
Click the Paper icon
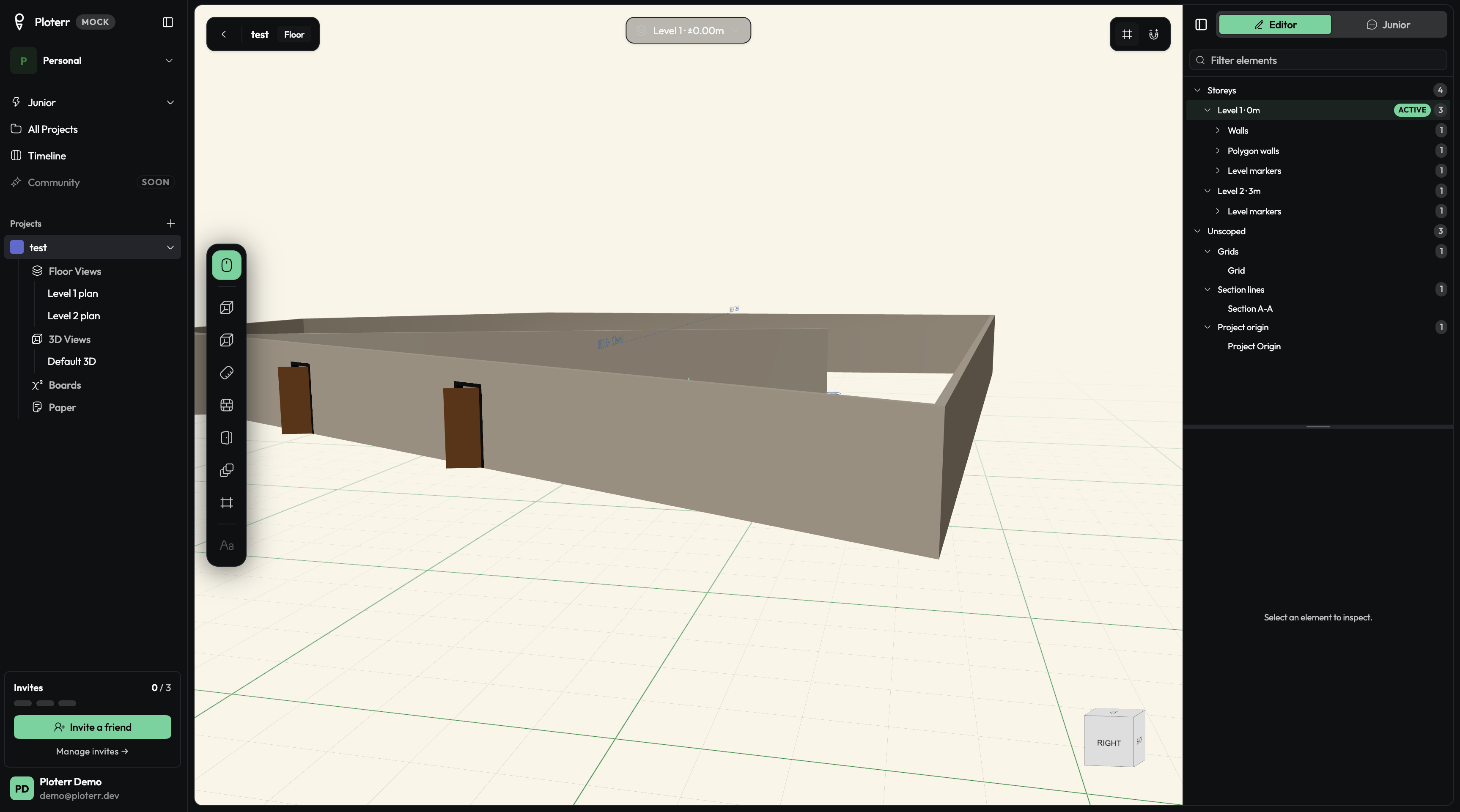(x=37, y=407)
